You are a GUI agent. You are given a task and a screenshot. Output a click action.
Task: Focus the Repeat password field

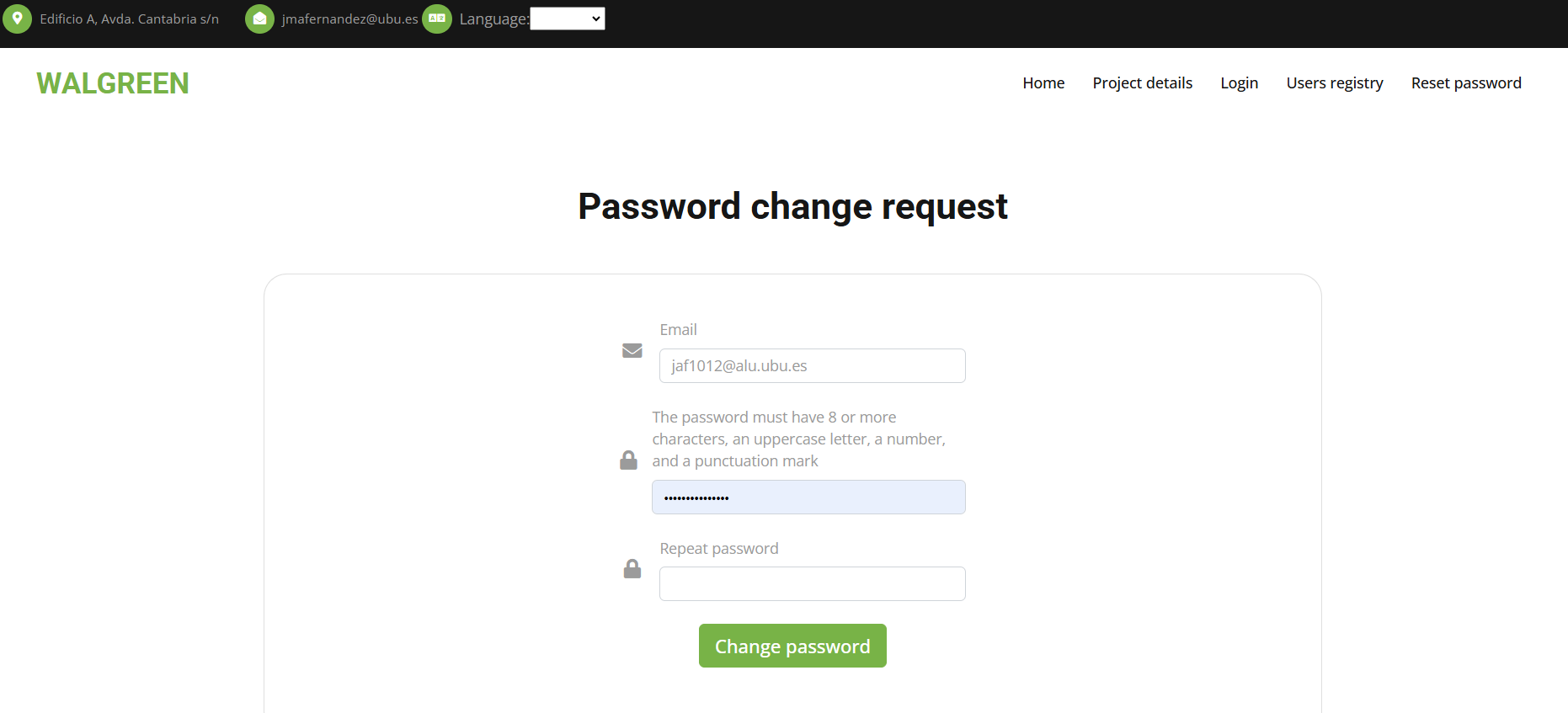point(813,583)
